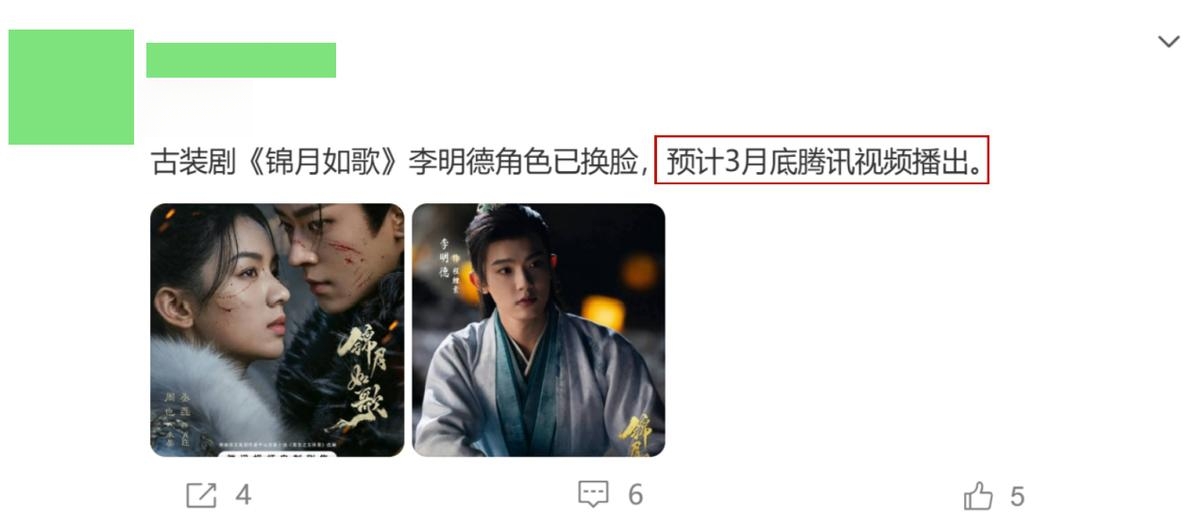Click the like count 5
This screenshot has height=532, width=1200.
pyautogui.click(x=1017, y=496)
